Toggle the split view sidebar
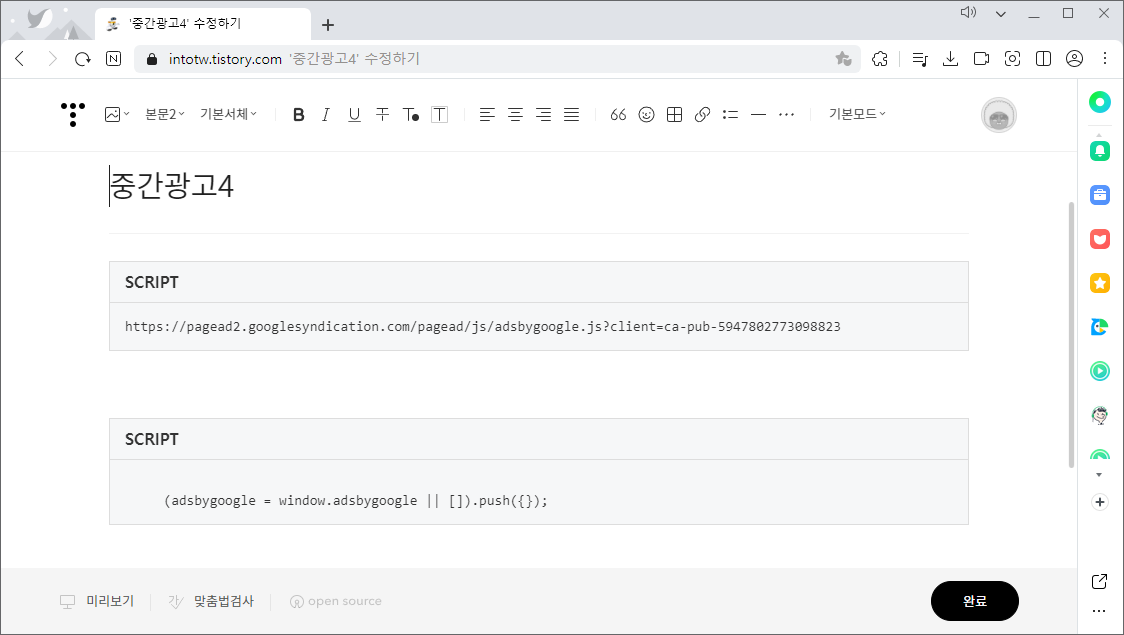 pyautogui.click(x=1043, y=59)
